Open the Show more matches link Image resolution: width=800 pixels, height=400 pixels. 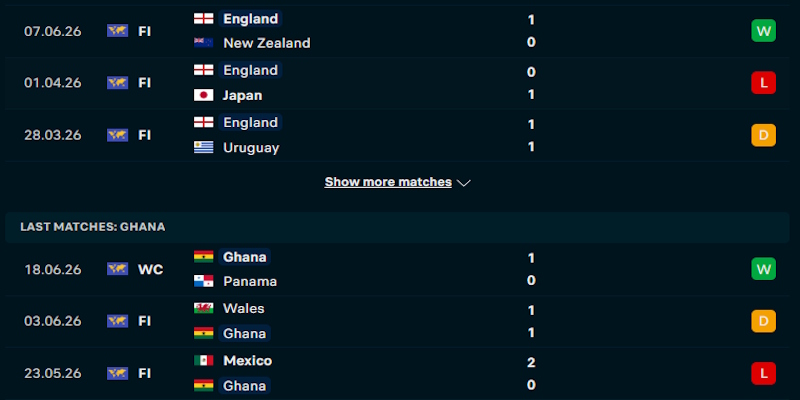[x=388, y=182]
